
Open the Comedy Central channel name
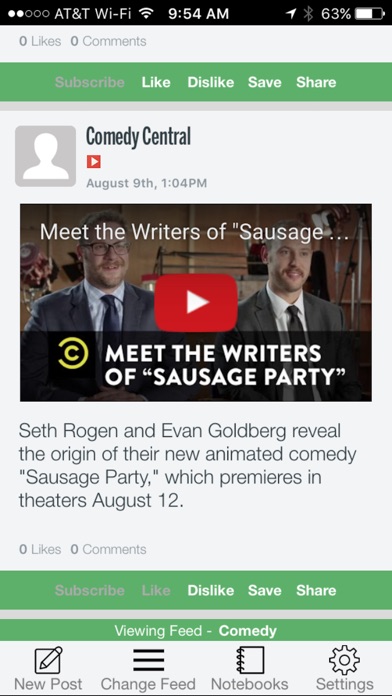[x=138, y=137]
